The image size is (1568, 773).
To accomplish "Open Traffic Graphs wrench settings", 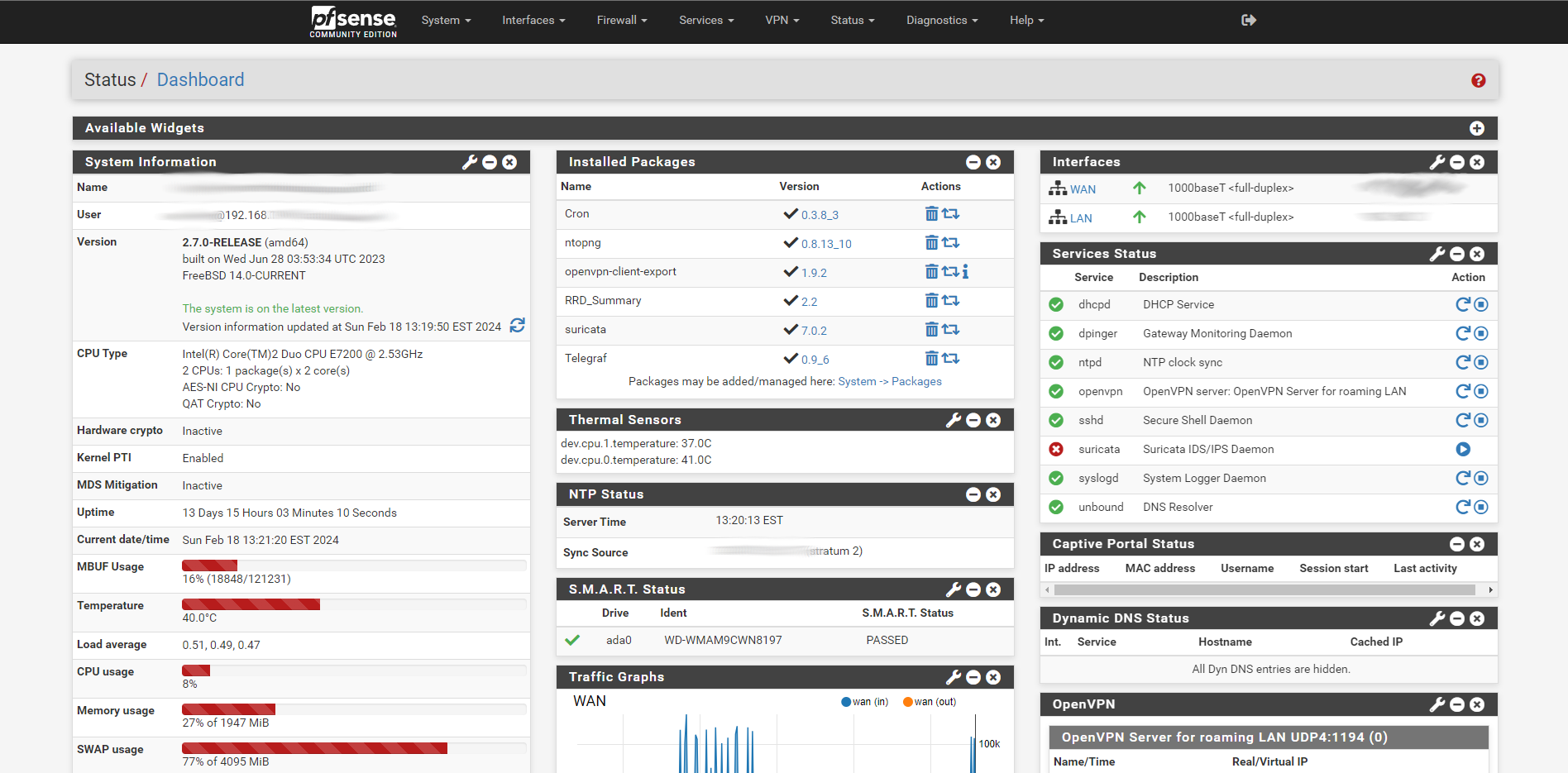I will click(x=954, y=677).
